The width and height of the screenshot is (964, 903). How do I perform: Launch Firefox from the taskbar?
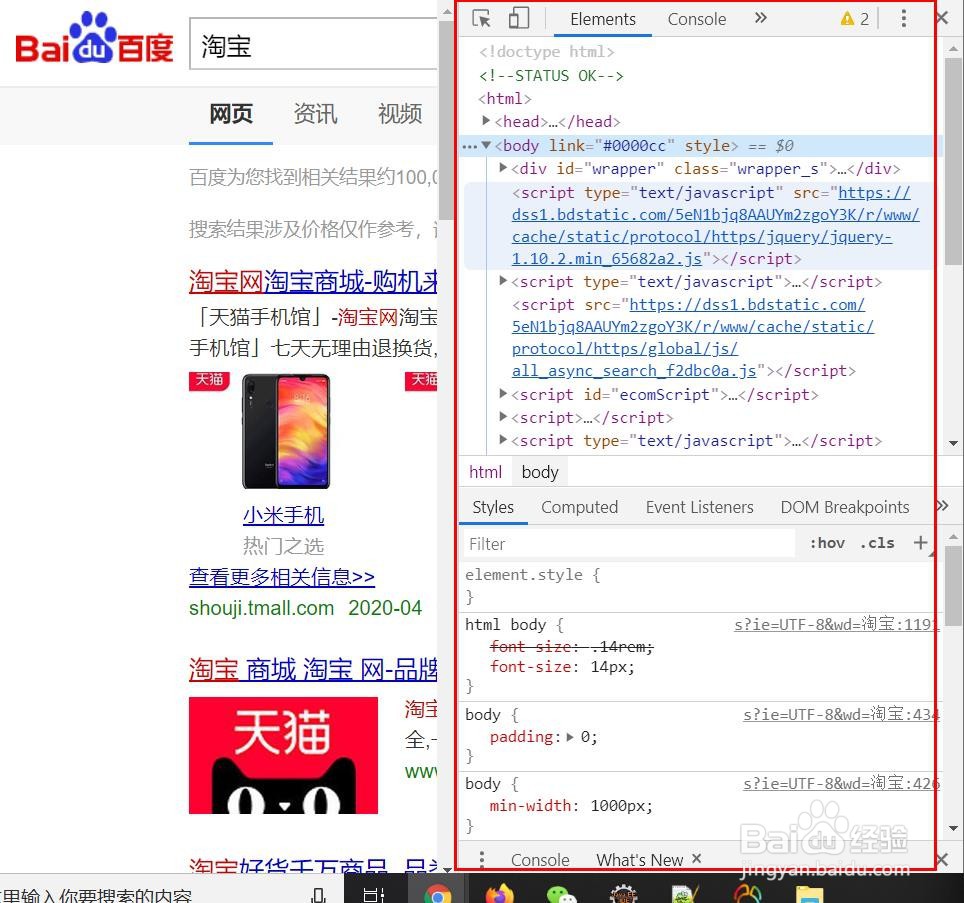click(x=500, y=895)
